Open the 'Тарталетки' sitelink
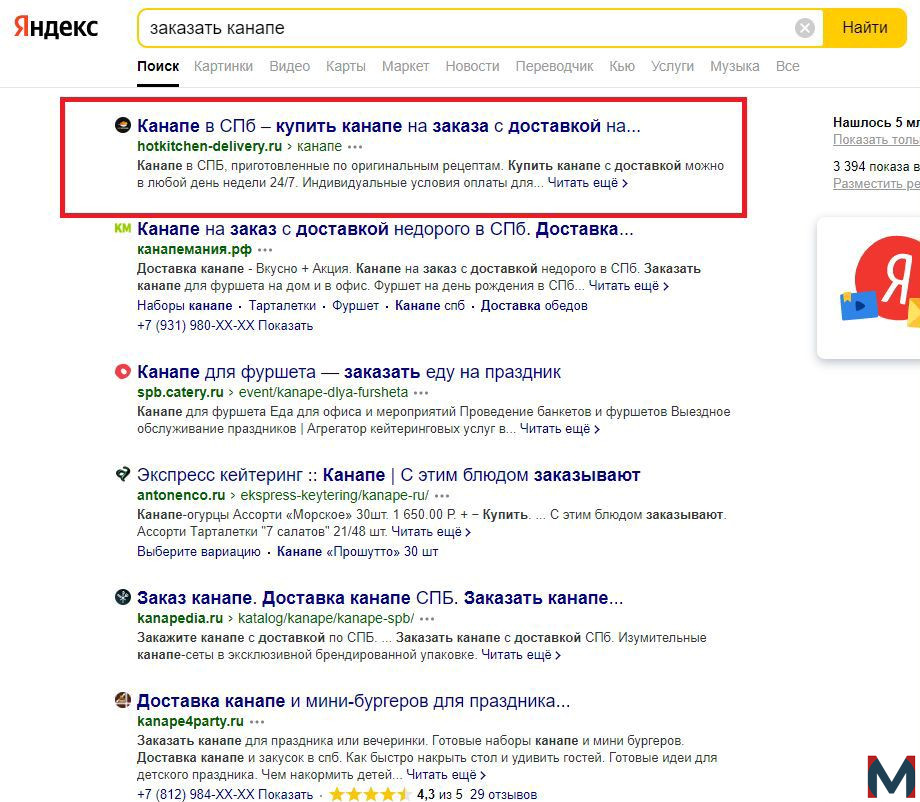This screenshot has width=920, height=802. tap(282, 306)
